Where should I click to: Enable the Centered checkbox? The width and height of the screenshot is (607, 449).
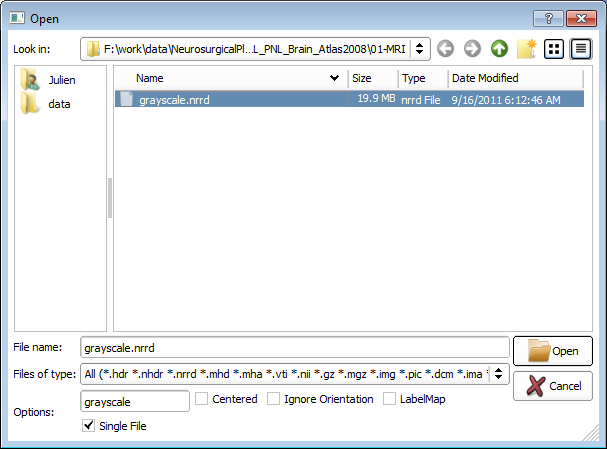[x=202, y=399]
